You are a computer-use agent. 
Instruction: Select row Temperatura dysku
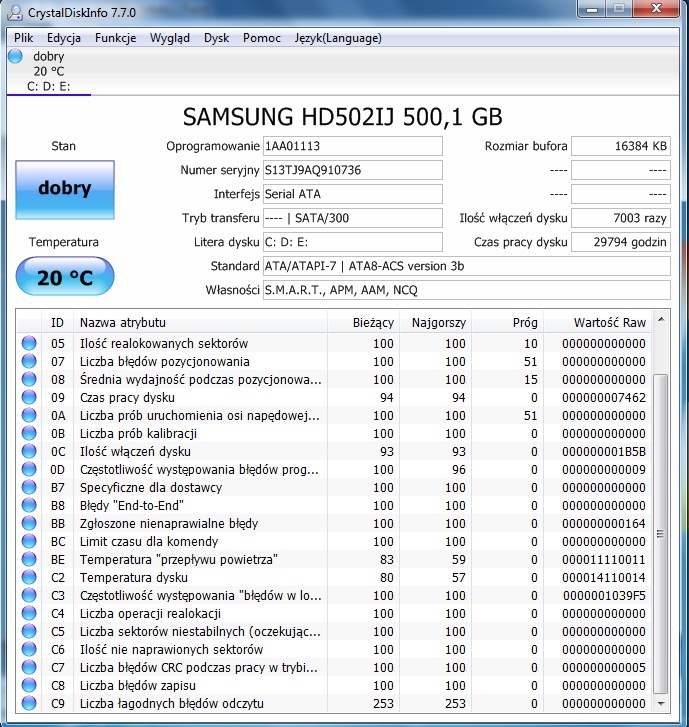pos(334,577)
